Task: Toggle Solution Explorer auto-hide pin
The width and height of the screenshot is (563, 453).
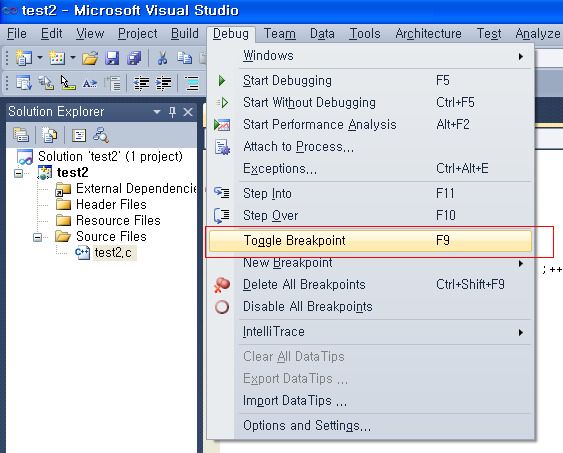Action: pyautogui.click(x=172, y=112)
